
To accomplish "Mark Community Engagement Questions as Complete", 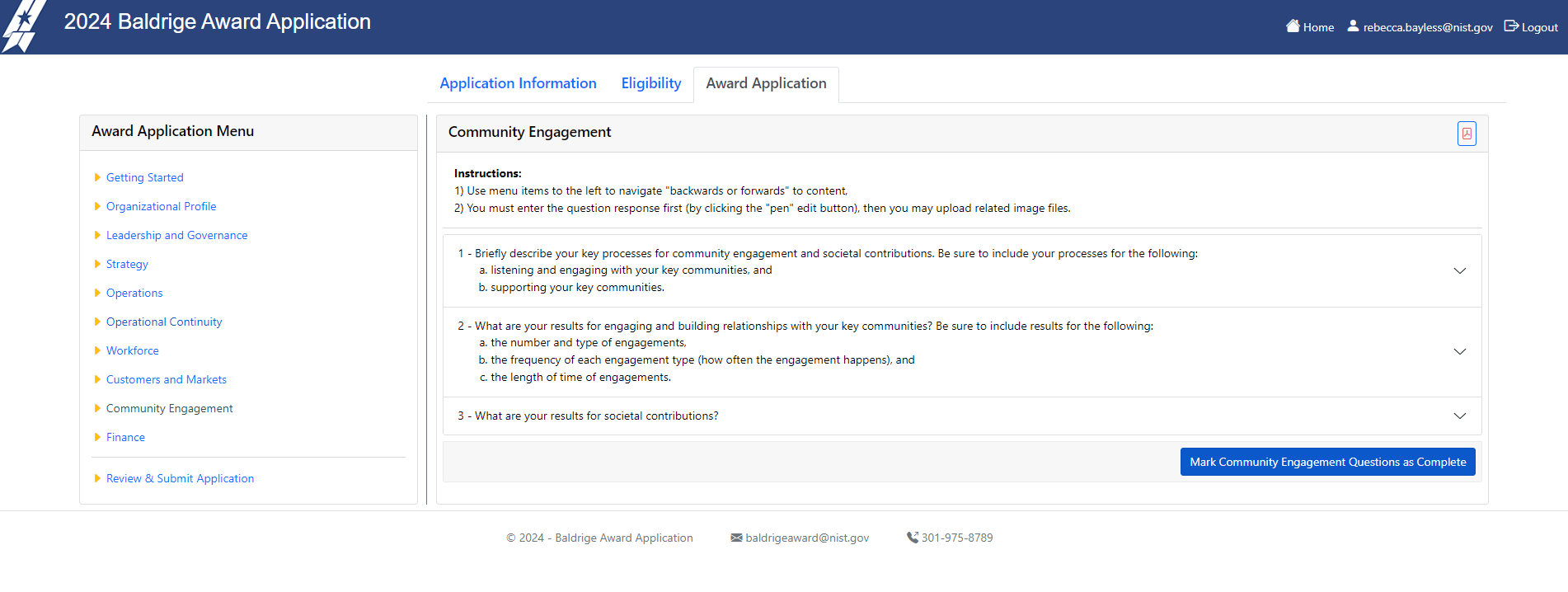I will 1327,462.
